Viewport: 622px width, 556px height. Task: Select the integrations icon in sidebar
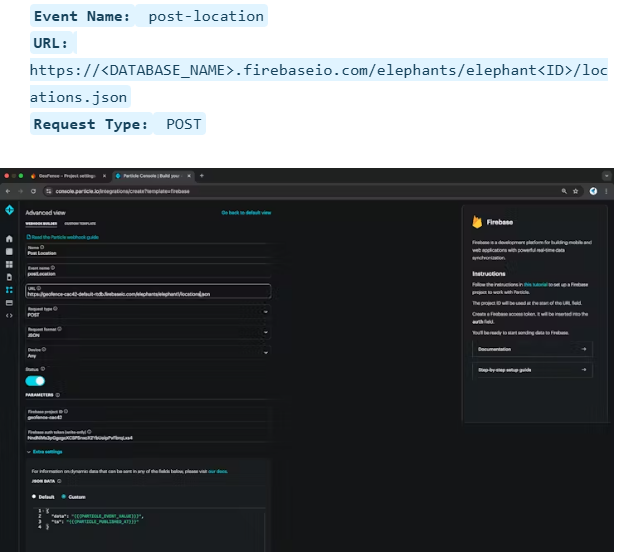[x=9, y=289]
